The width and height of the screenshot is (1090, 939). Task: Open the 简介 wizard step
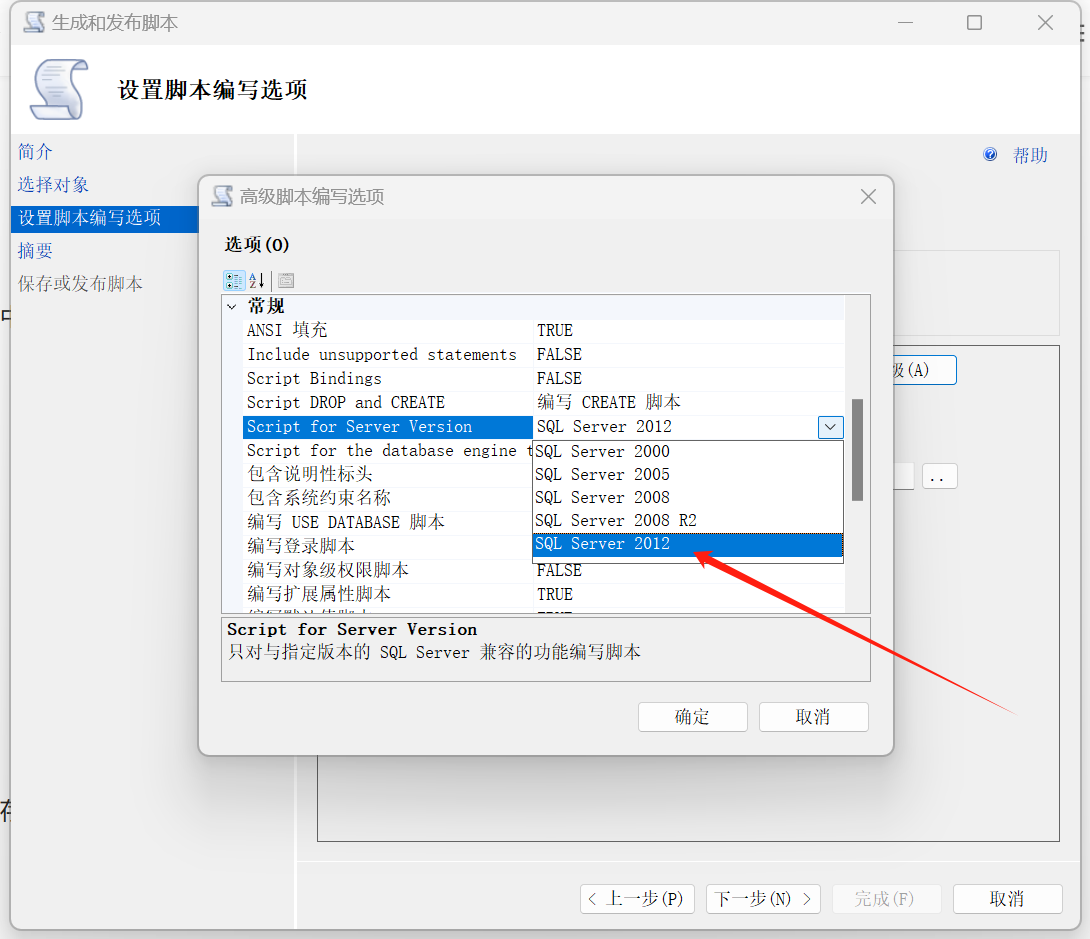(35, 152)
